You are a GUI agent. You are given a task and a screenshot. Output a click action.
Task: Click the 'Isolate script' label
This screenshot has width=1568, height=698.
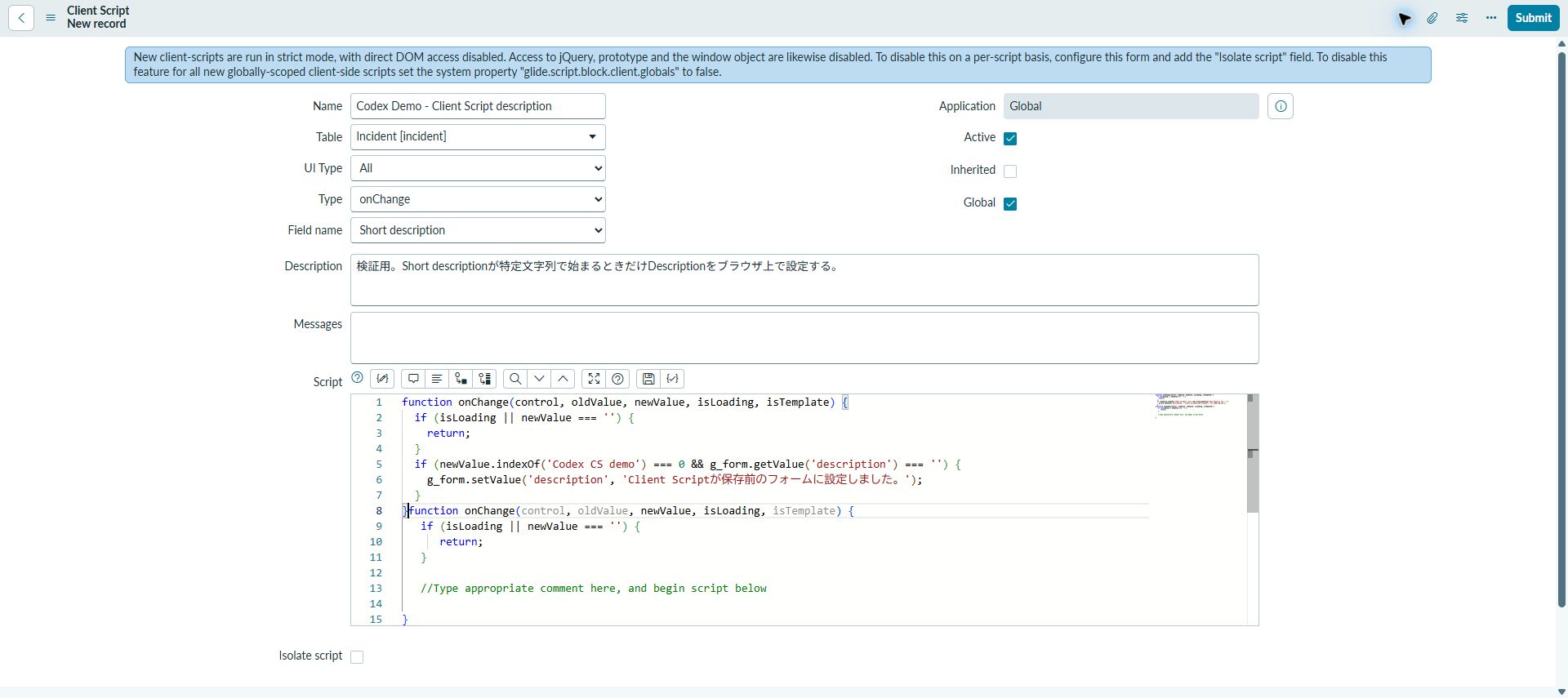pos(310,656)
